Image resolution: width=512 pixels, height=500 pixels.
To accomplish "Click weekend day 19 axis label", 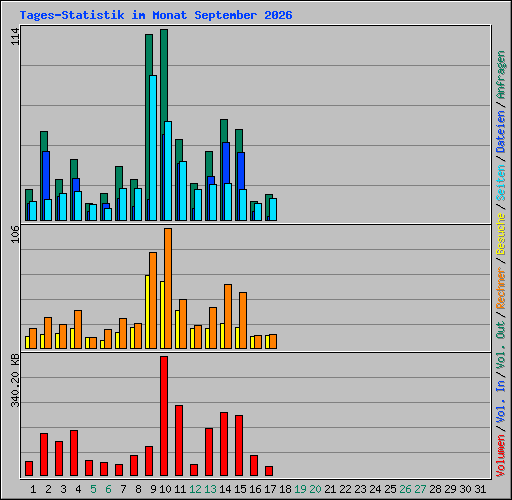I will (x=300, y=489).
